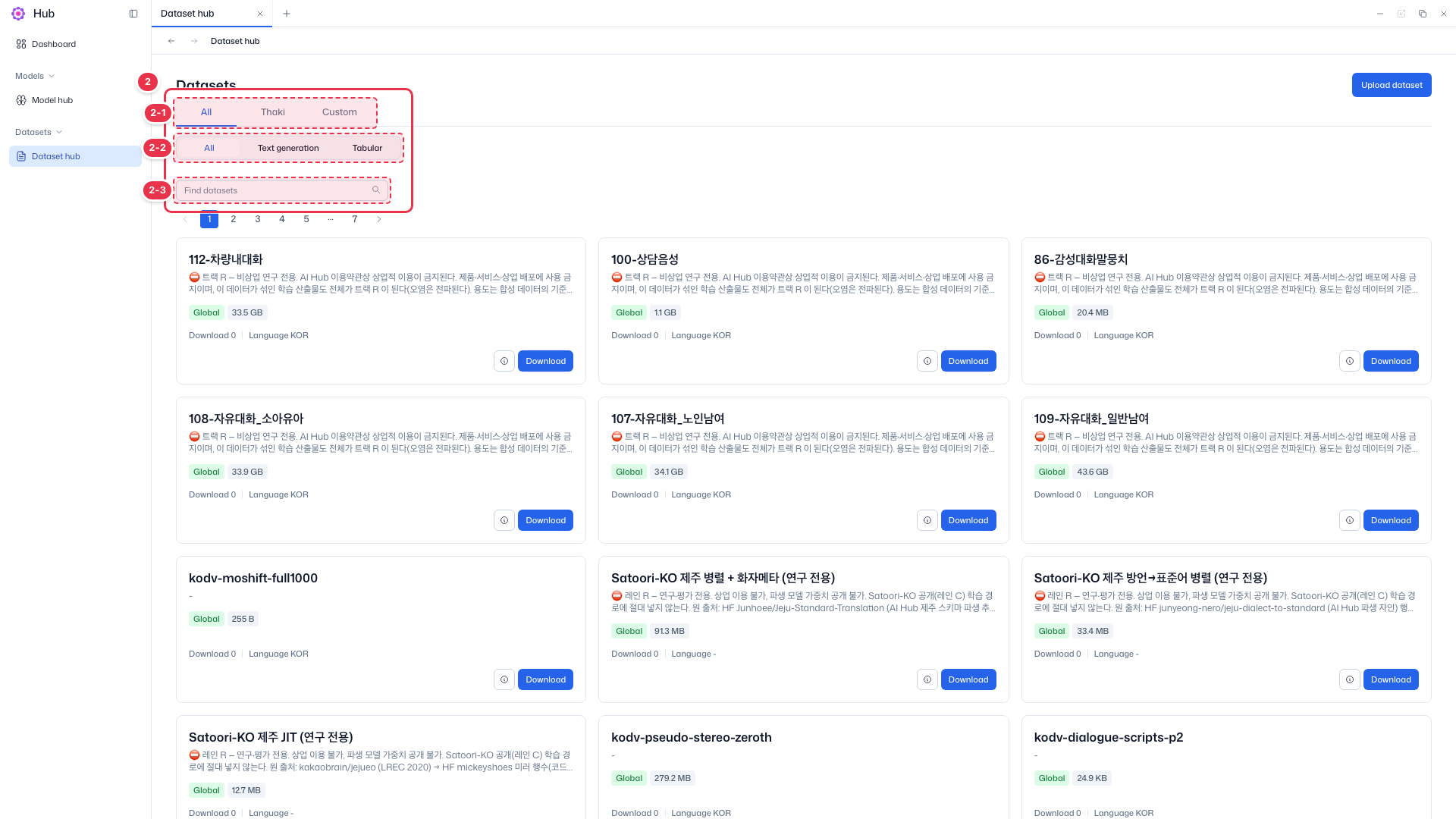Show info for kodv-moshift-full1000 dataset
Viewport: 1456px width, 819px height.
504,679
